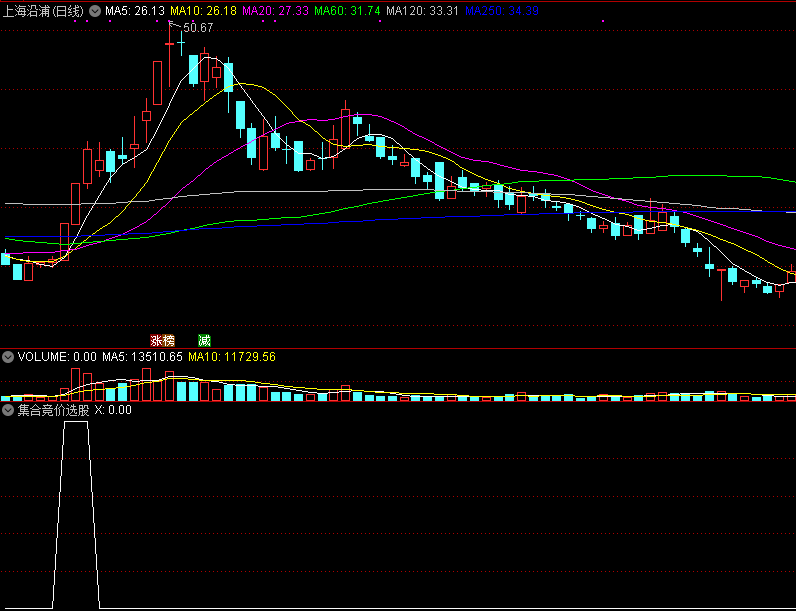Click the X: 0.00 indicator value
The image size is (796, 611).
point(113,410)
